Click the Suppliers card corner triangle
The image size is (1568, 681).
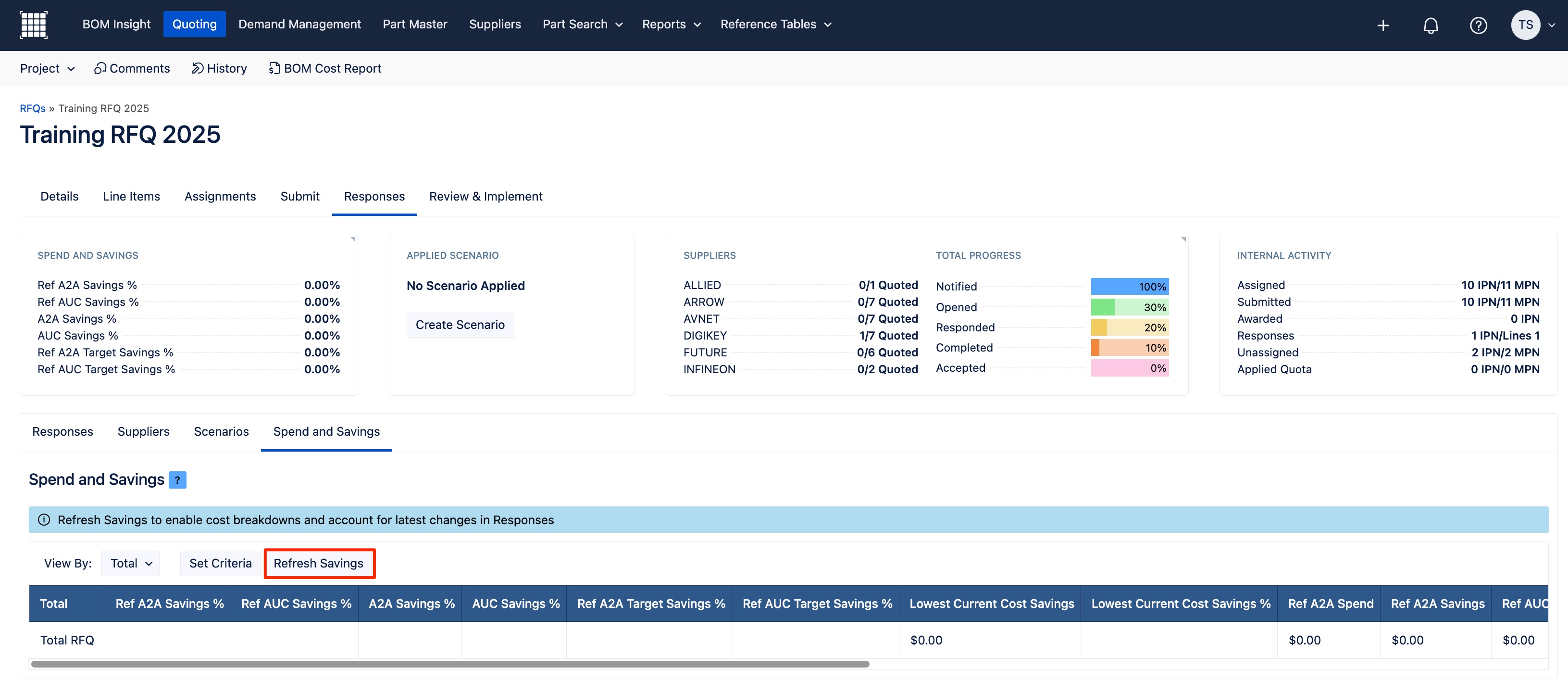pos(1183,240)
